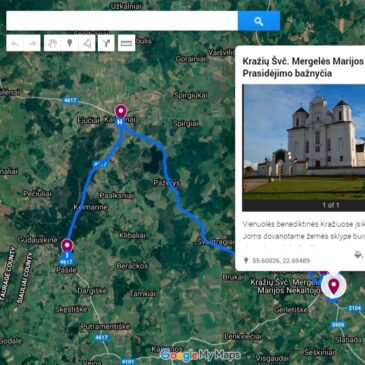Screen dimensions: 365x365
Task: Click the map pin at Pašilė
Action: [67, 246]
